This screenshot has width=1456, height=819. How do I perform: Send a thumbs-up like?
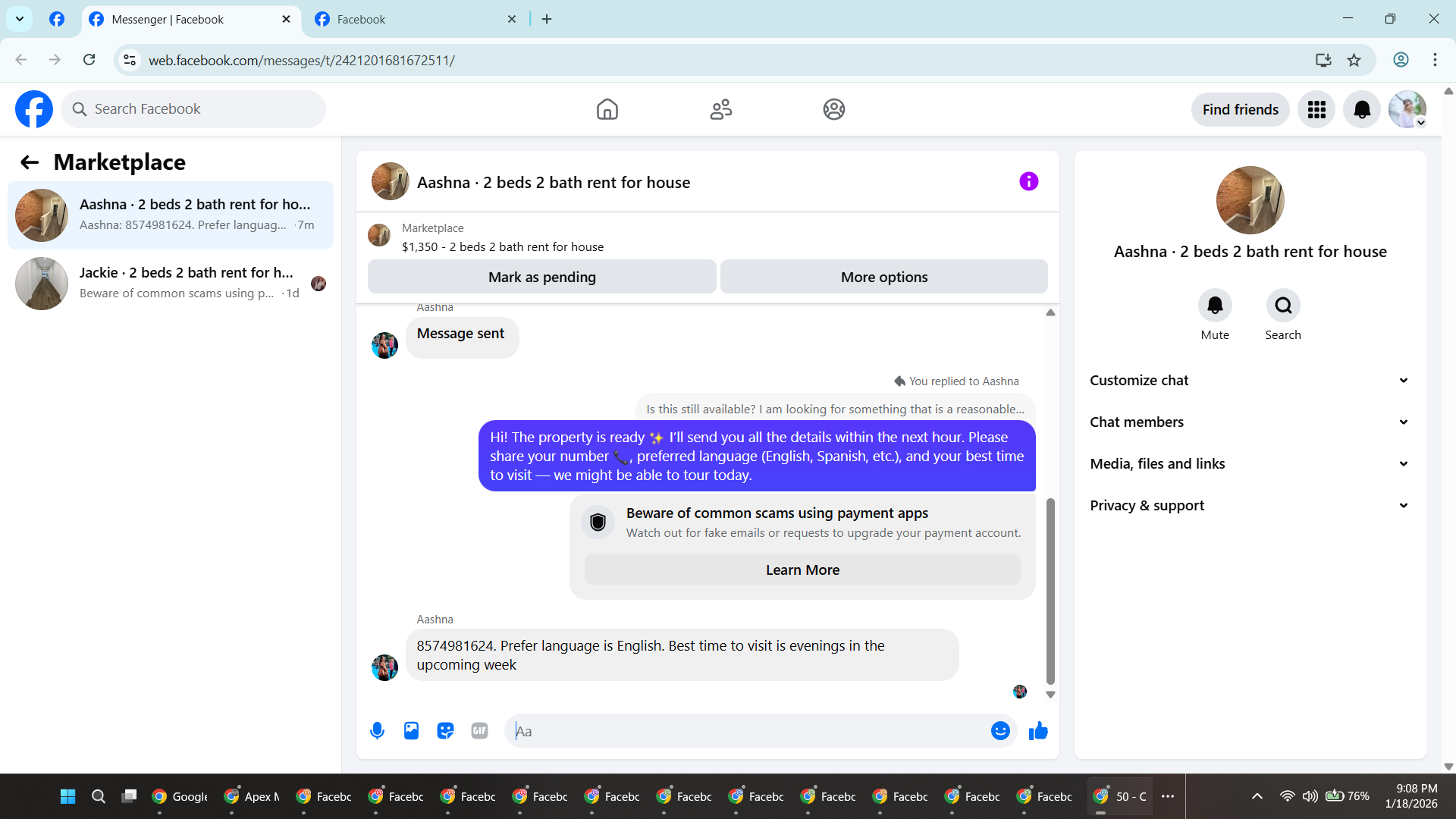[x=1038, y=731]
